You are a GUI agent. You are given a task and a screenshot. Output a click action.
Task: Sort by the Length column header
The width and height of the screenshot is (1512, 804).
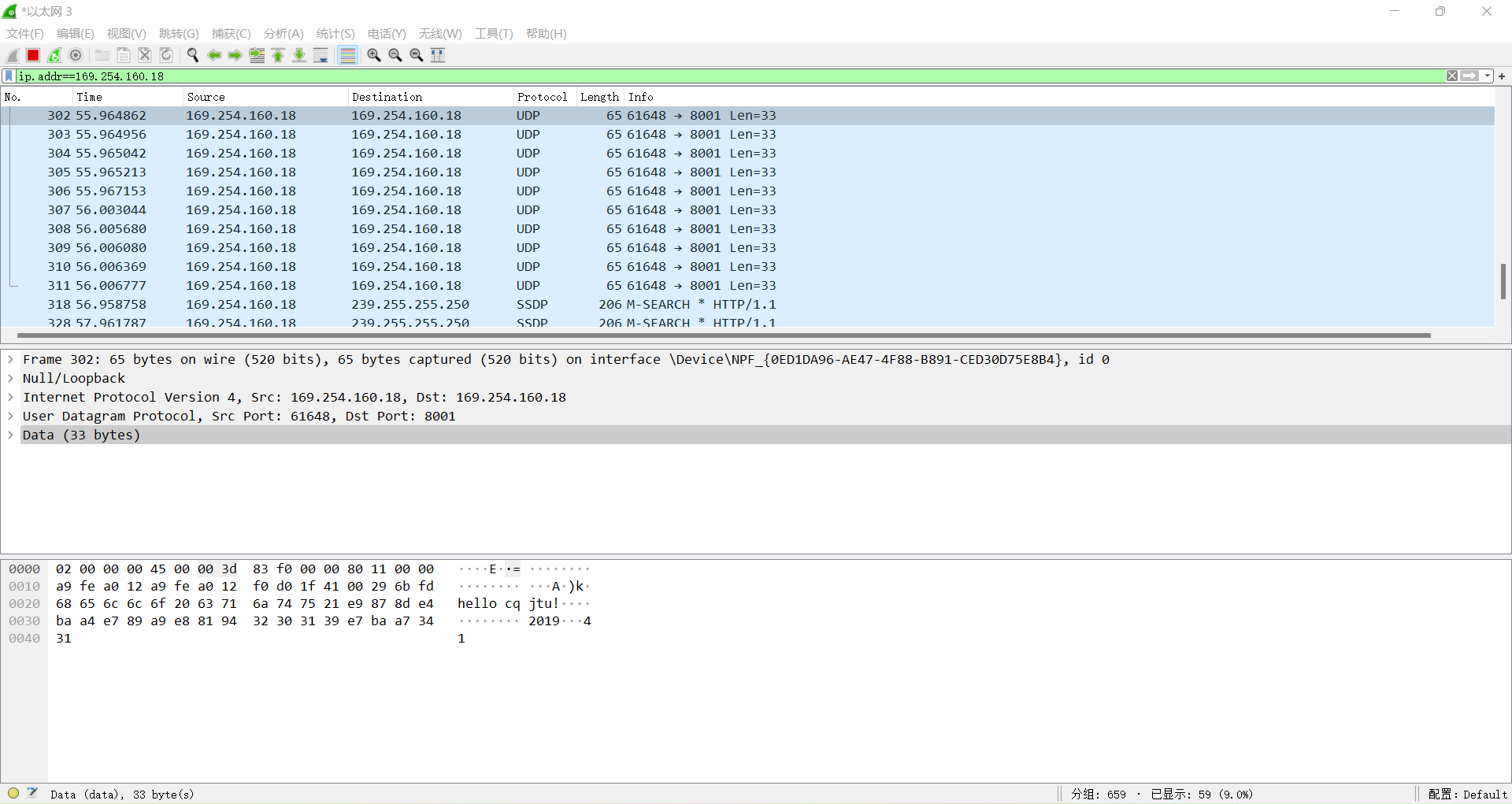pyautogui.click(x=600, y=97)
